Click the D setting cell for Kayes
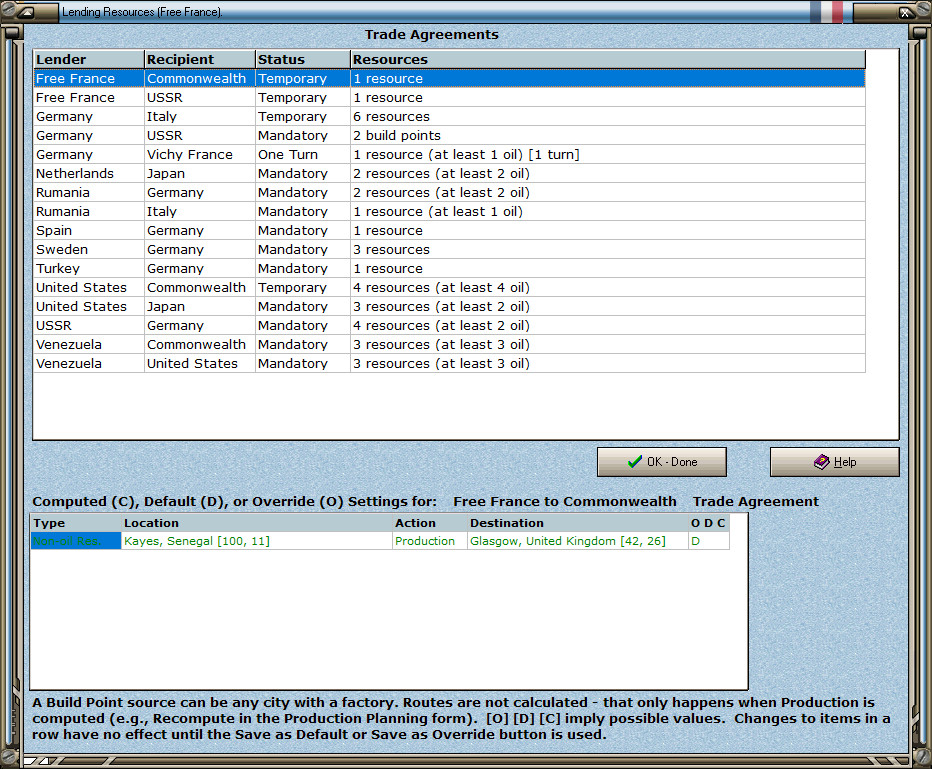 point(709,541)
